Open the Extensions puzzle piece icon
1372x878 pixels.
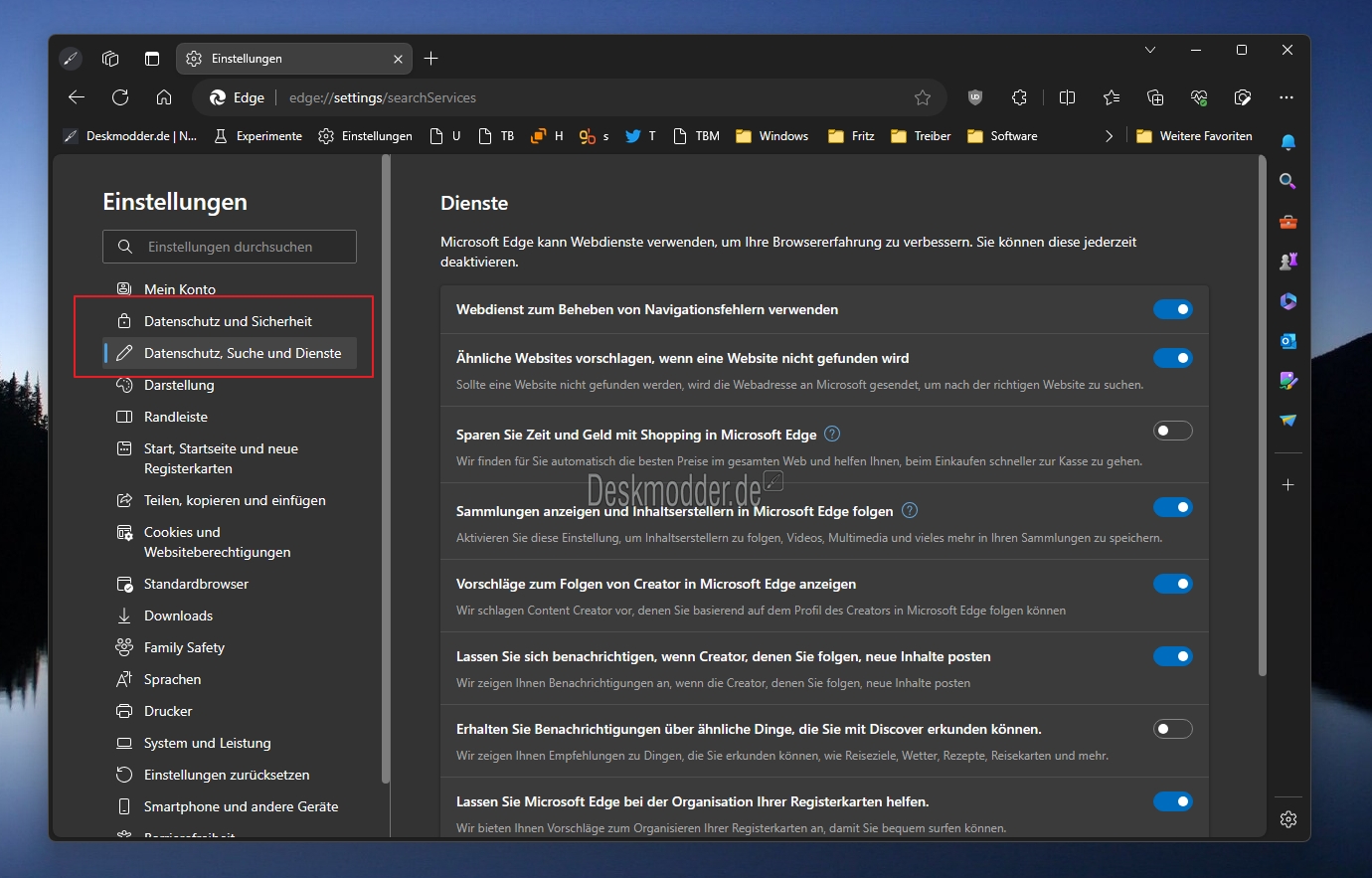(x=1019, y=97)
